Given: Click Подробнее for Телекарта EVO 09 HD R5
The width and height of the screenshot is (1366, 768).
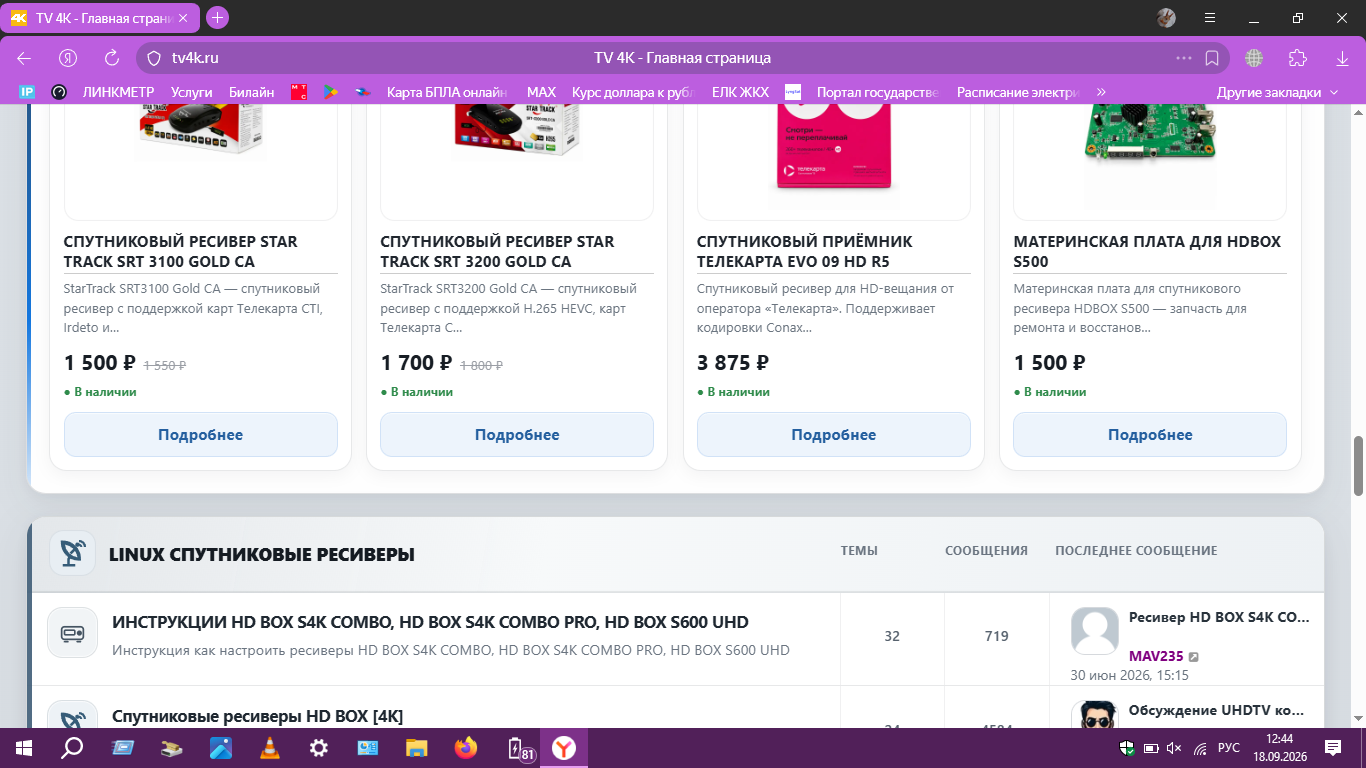Looking at the screenshot, I should coord(834,435).
